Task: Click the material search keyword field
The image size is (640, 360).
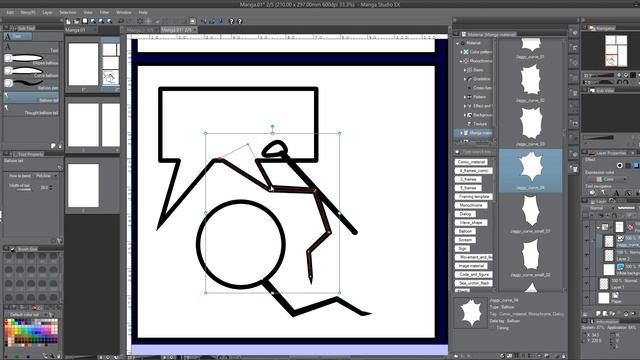Action: (476, 151)
